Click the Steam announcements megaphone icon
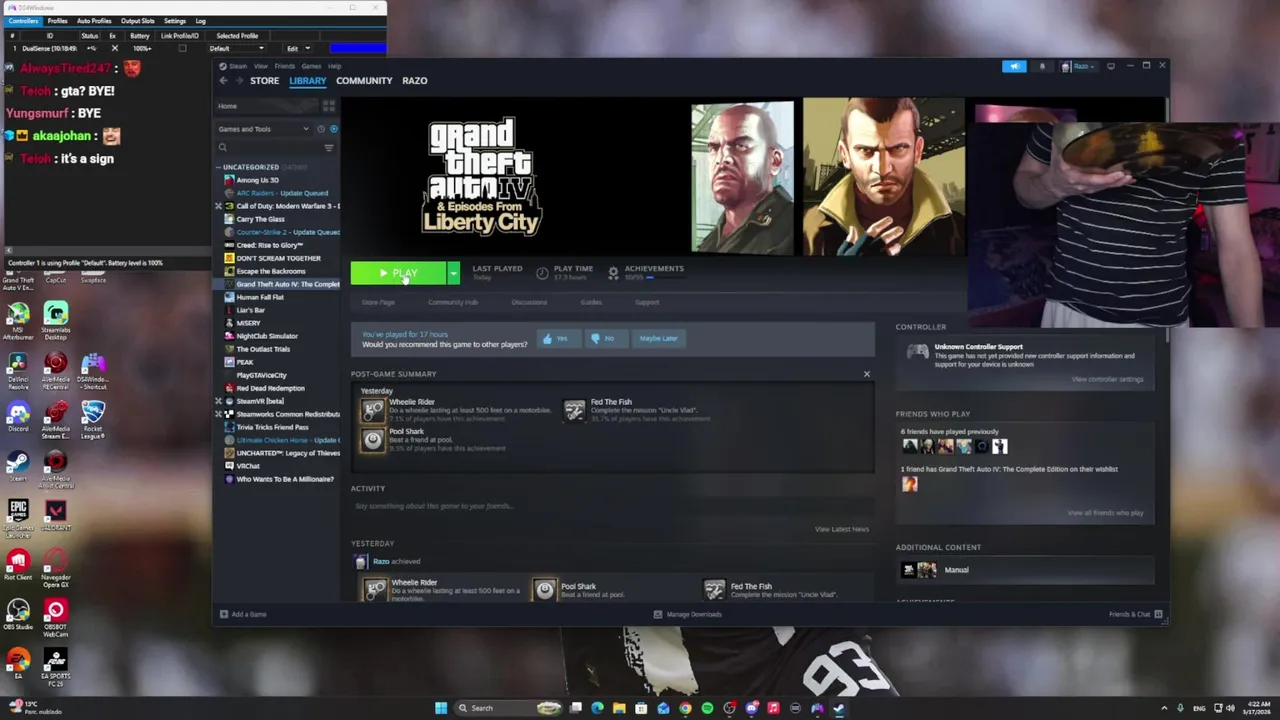The height and width of the screenshot is (720, 1280). coord(1014,66)
